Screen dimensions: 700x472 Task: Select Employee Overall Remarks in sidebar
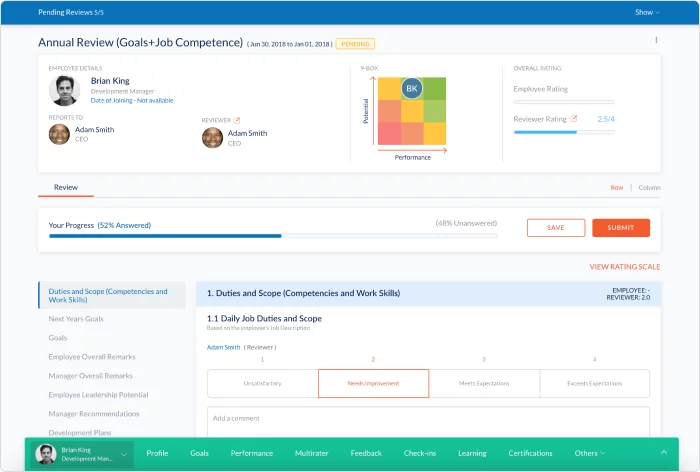92,357
